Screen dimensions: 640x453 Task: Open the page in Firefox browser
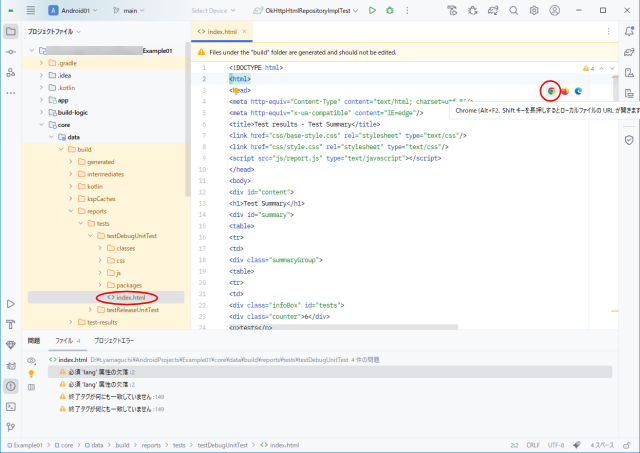565,90
